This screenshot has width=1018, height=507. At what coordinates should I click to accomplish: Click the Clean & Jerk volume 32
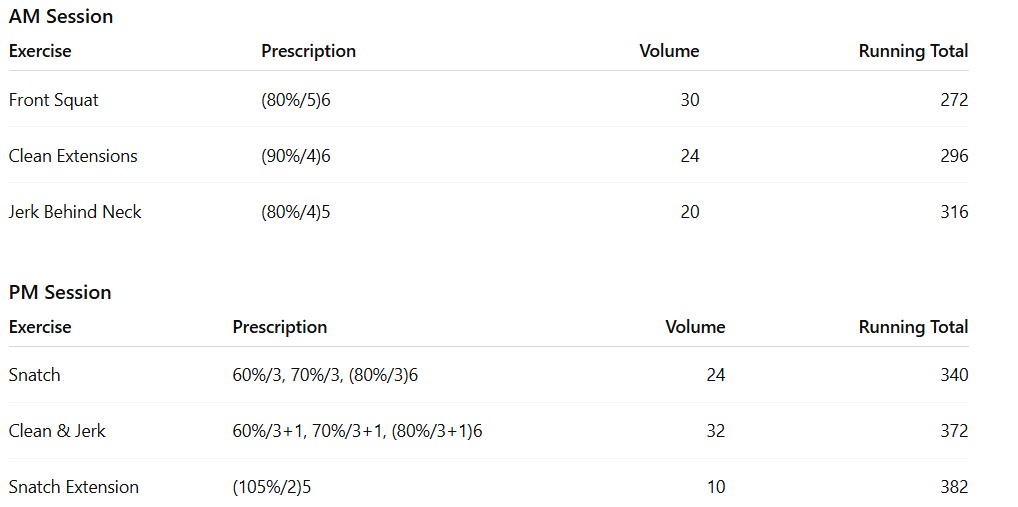tap(715, 431)
